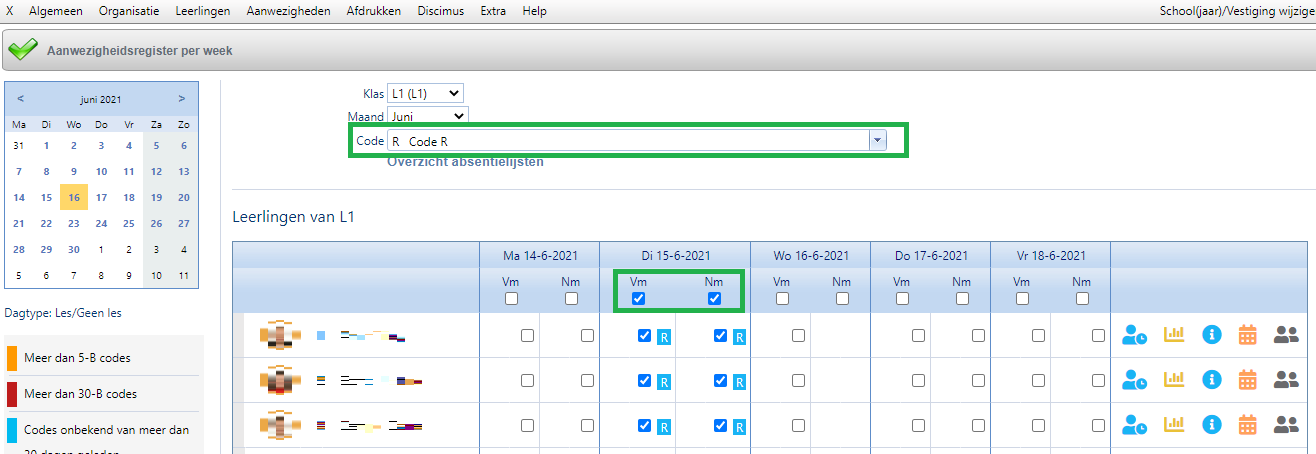Click second student's group people icon
The width and height of the screenshot is (1316, 454).
[1285, 380]
